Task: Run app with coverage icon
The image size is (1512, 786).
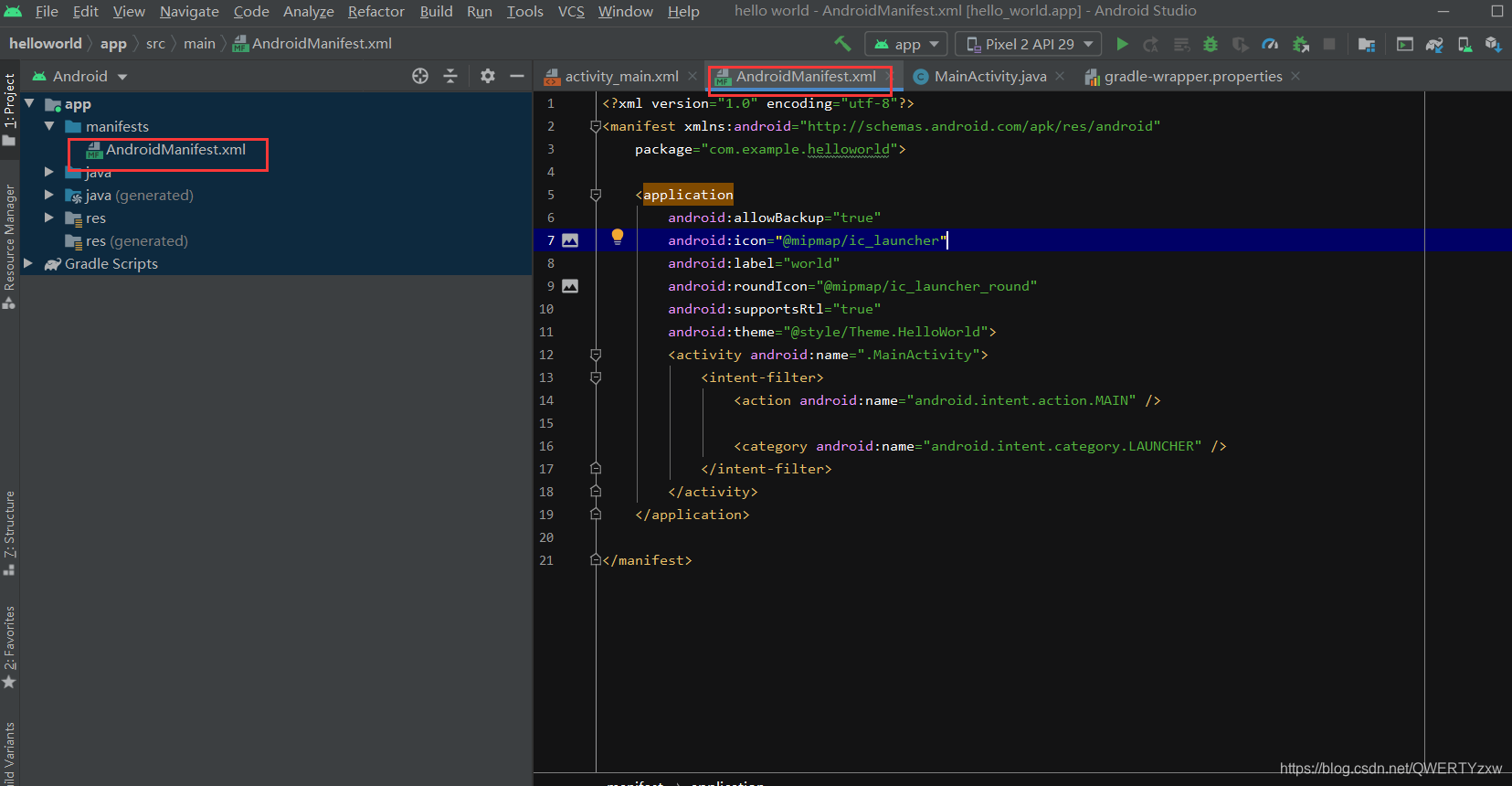Action: pyautogui.click(x=1240, y=44)
